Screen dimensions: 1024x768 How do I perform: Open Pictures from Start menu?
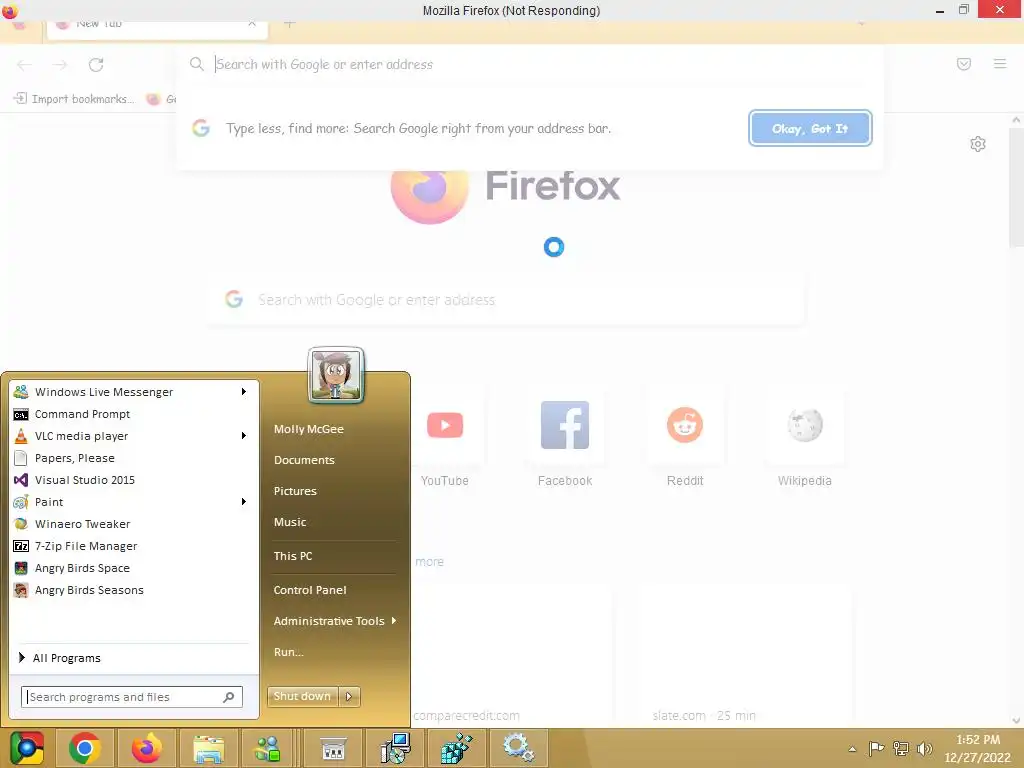click(295, 491)
